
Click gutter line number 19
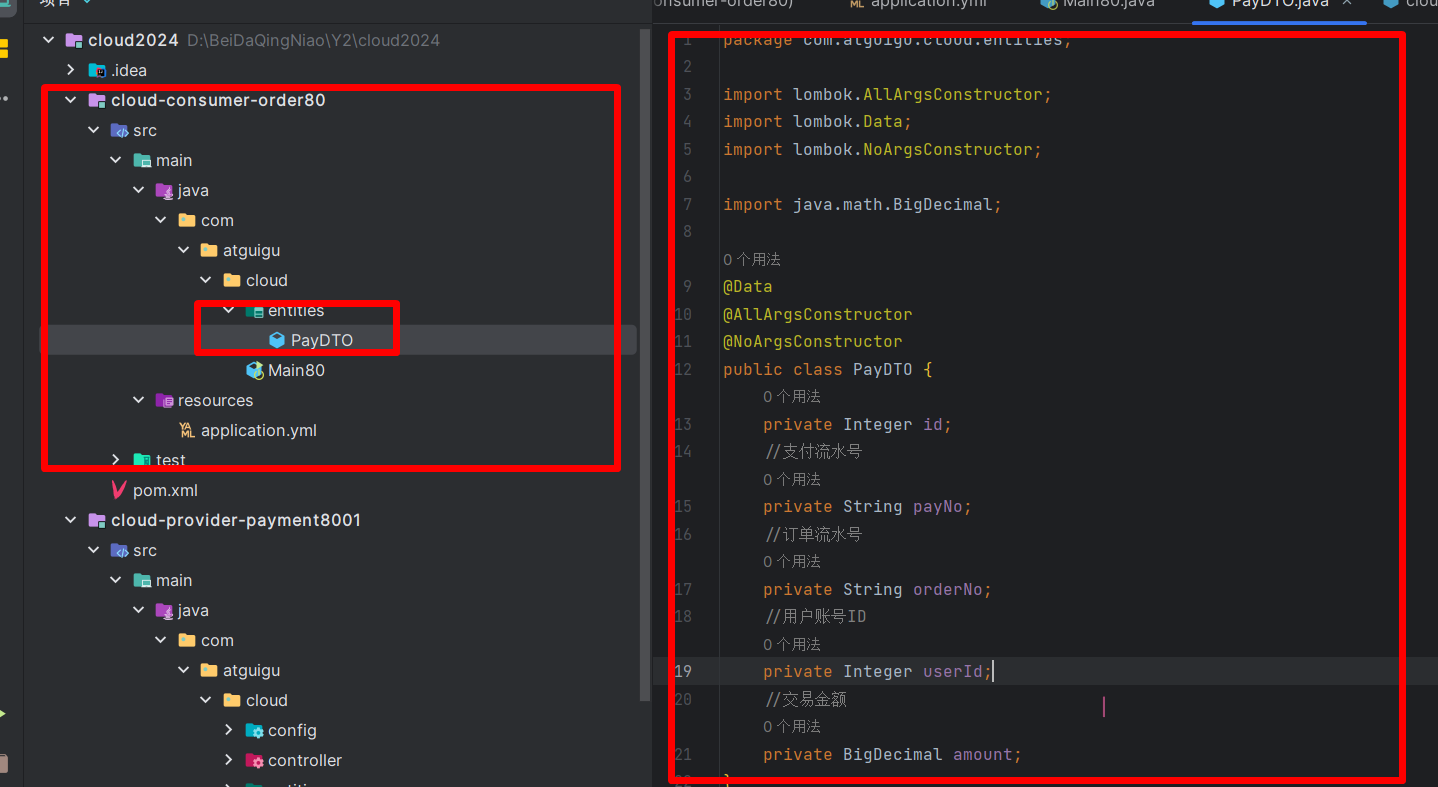click(683, 671)
